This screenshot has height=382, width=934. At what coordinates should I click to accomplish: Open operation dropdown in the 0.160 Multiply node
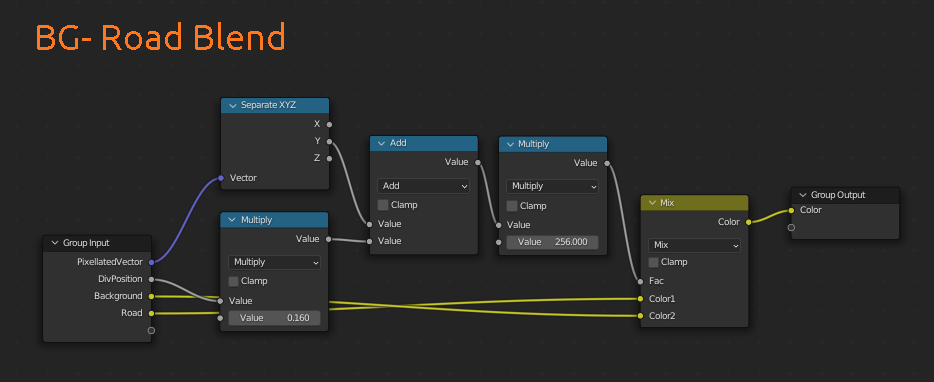tap(275, 262)
